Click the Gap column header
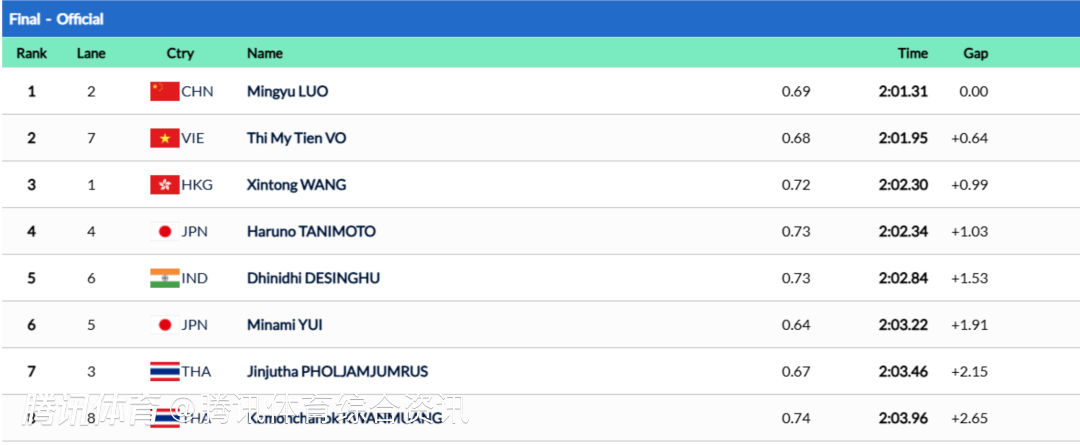This screenshot has width=1080, height=445. pyautogui.click(x=975, y=53)
